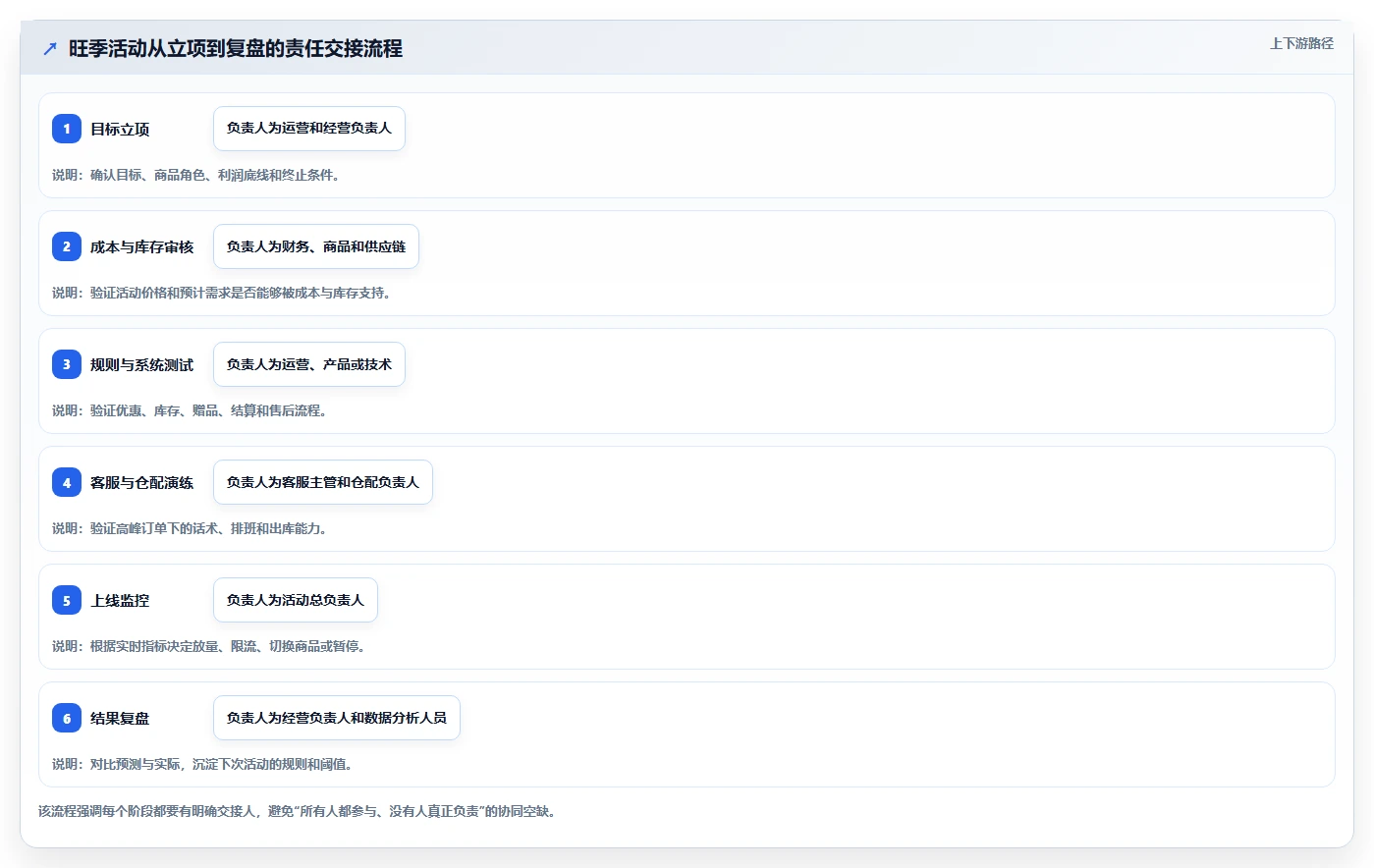This screenshot has width=1374, height=868.
Task: Select step number badge 4
Action: point(67,482)
